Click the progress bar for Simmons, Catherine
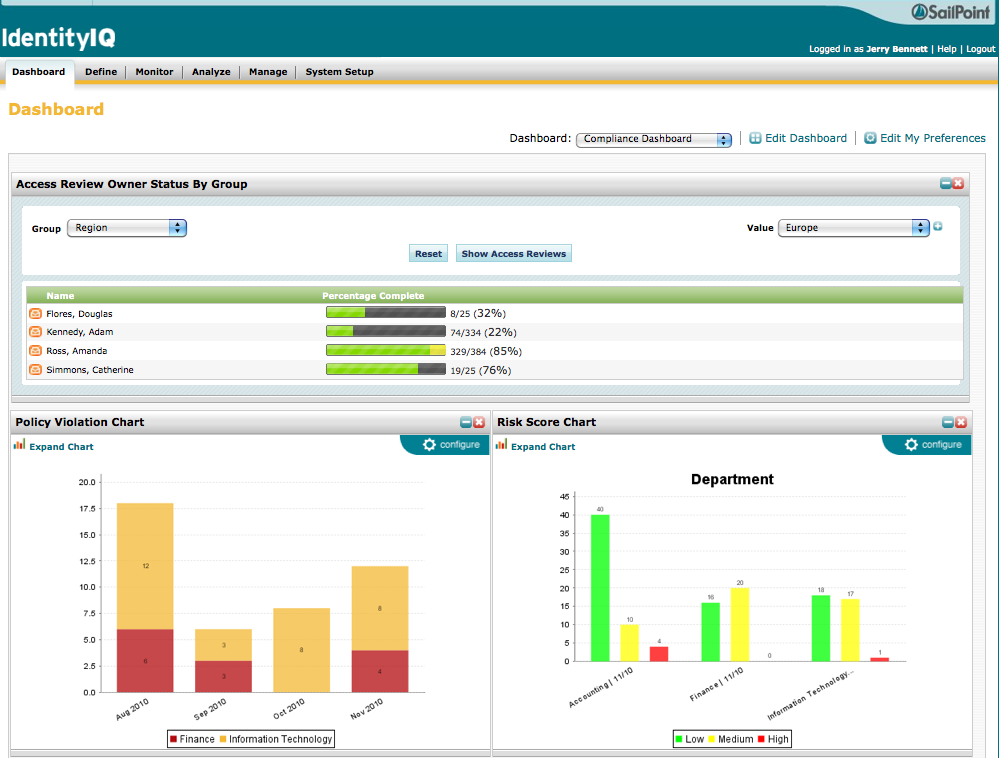Screen dimensions: 999x758 coord(386,369)
